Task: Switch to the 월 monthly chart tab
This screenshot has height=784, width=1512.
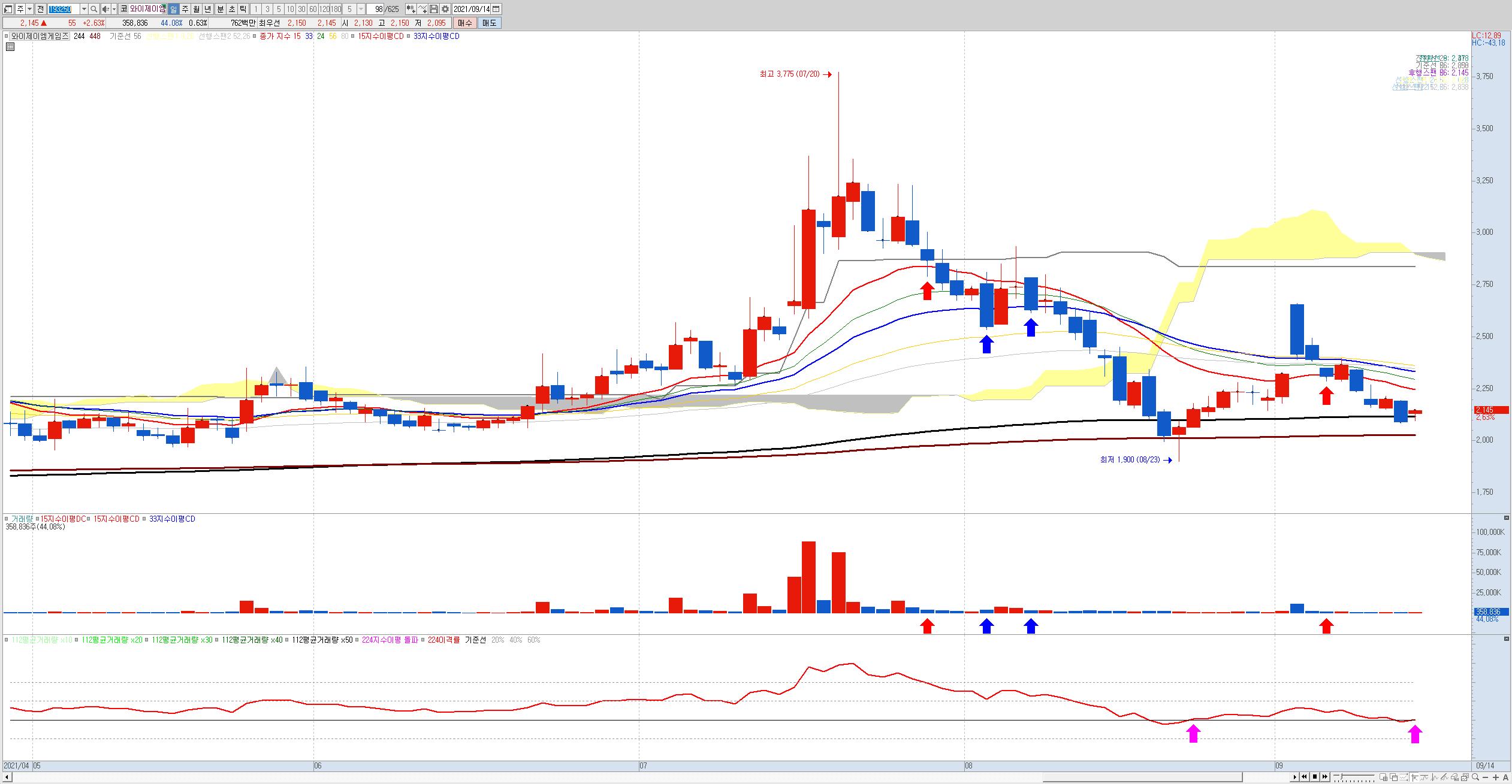Action: (196, 9)
